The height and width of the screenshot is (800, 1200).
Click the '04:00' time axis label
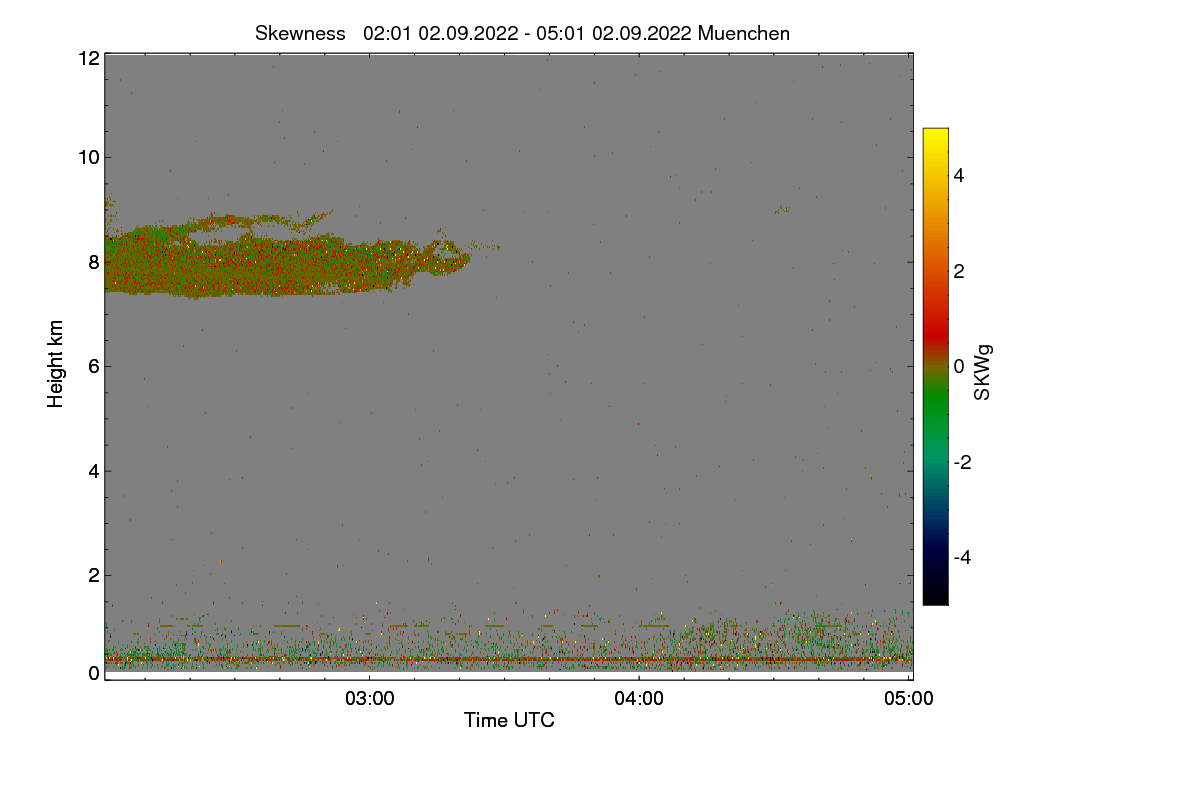pos(639,699)
